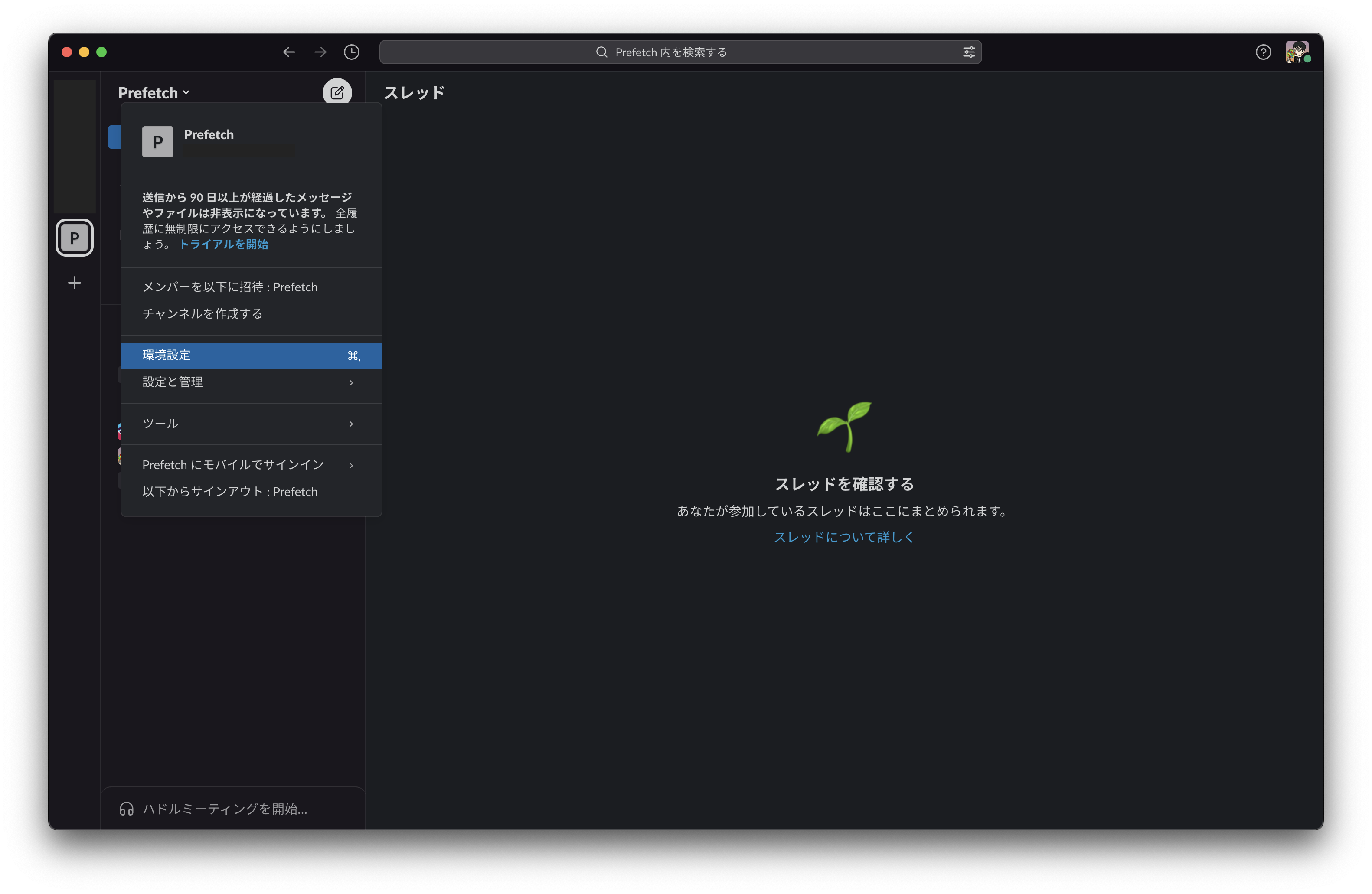1372x894 pixels.
Task: Open user profile avatar menu
Action: [1297, 52]
